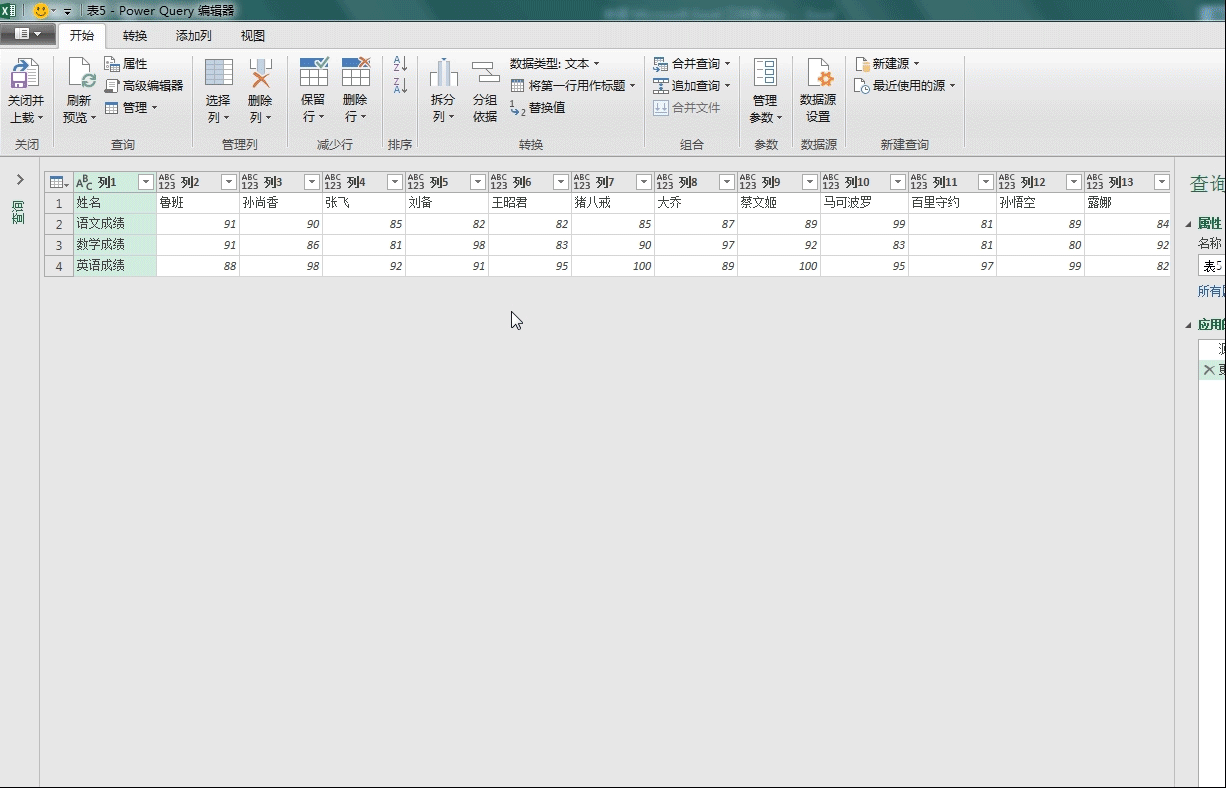The height and width of the screenshot is (788, 1226).
Task: Click the cell containing 蔡文姬
Action: 779,203
